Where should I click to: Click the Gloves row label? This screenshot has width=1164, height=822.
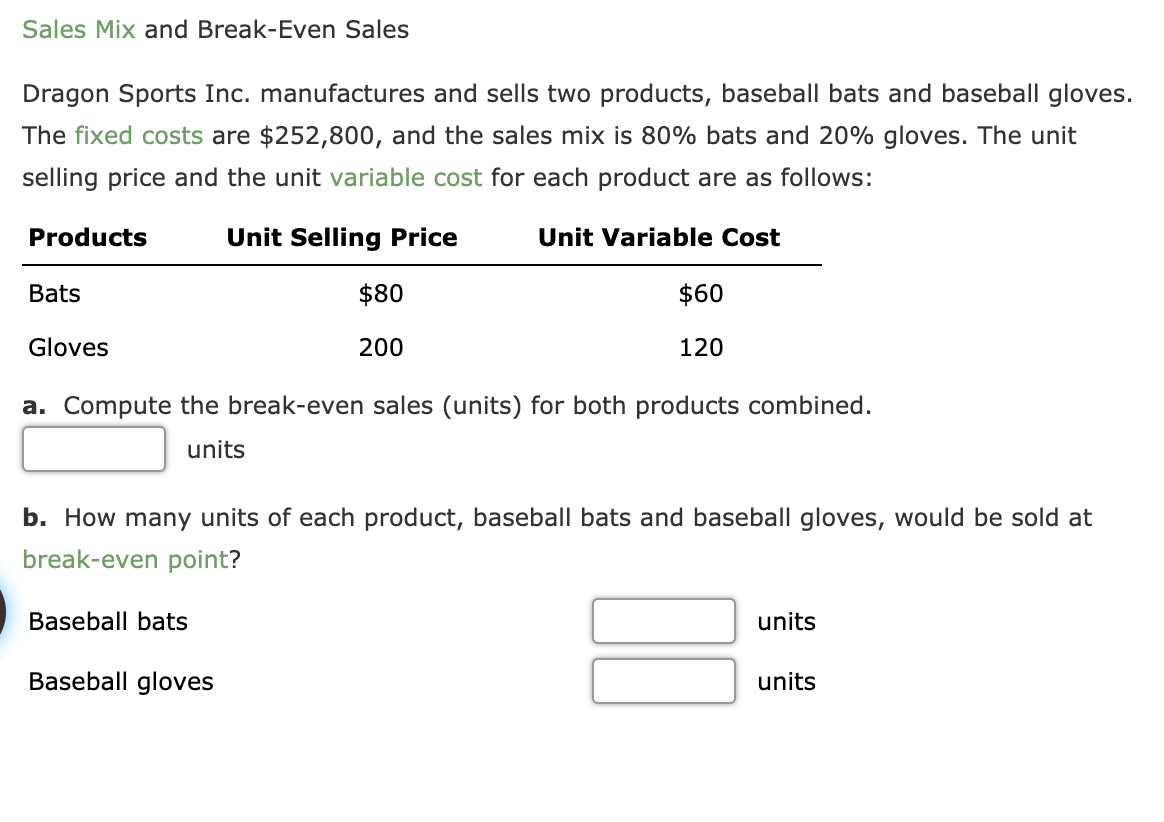[68, 348]
